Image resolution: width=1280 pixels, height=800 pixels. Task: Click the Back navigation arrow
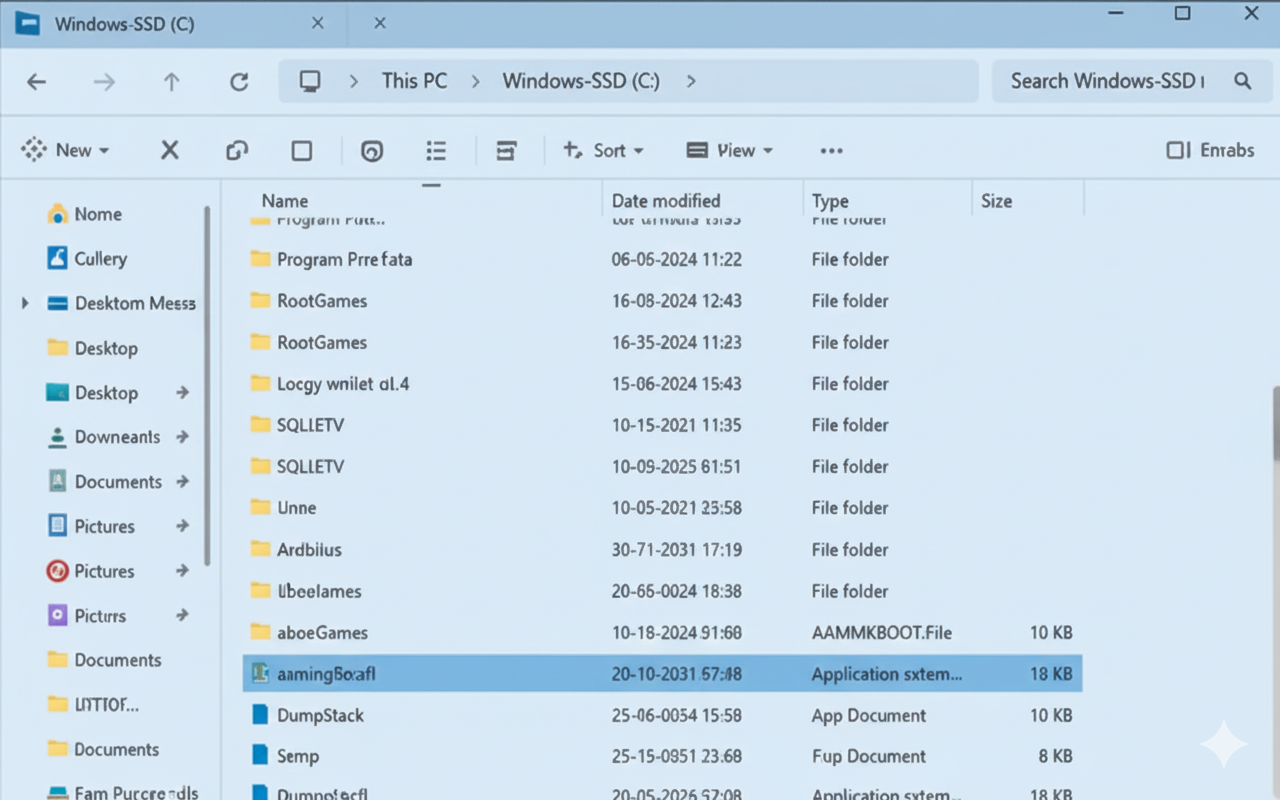click(x=37, y=82)
